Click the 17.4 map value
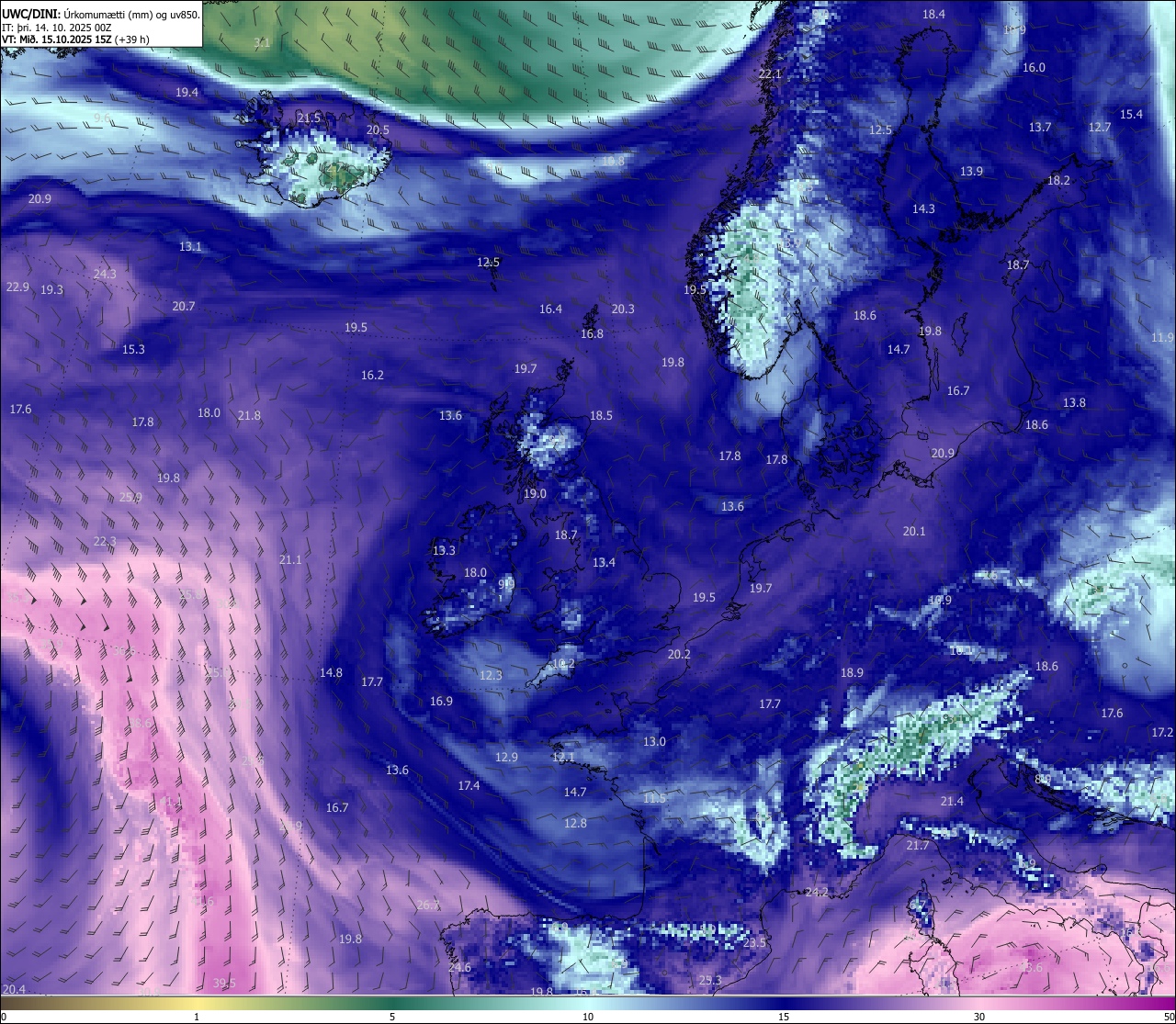This screenshot has width=1176, height=1024. click(469, 786)
